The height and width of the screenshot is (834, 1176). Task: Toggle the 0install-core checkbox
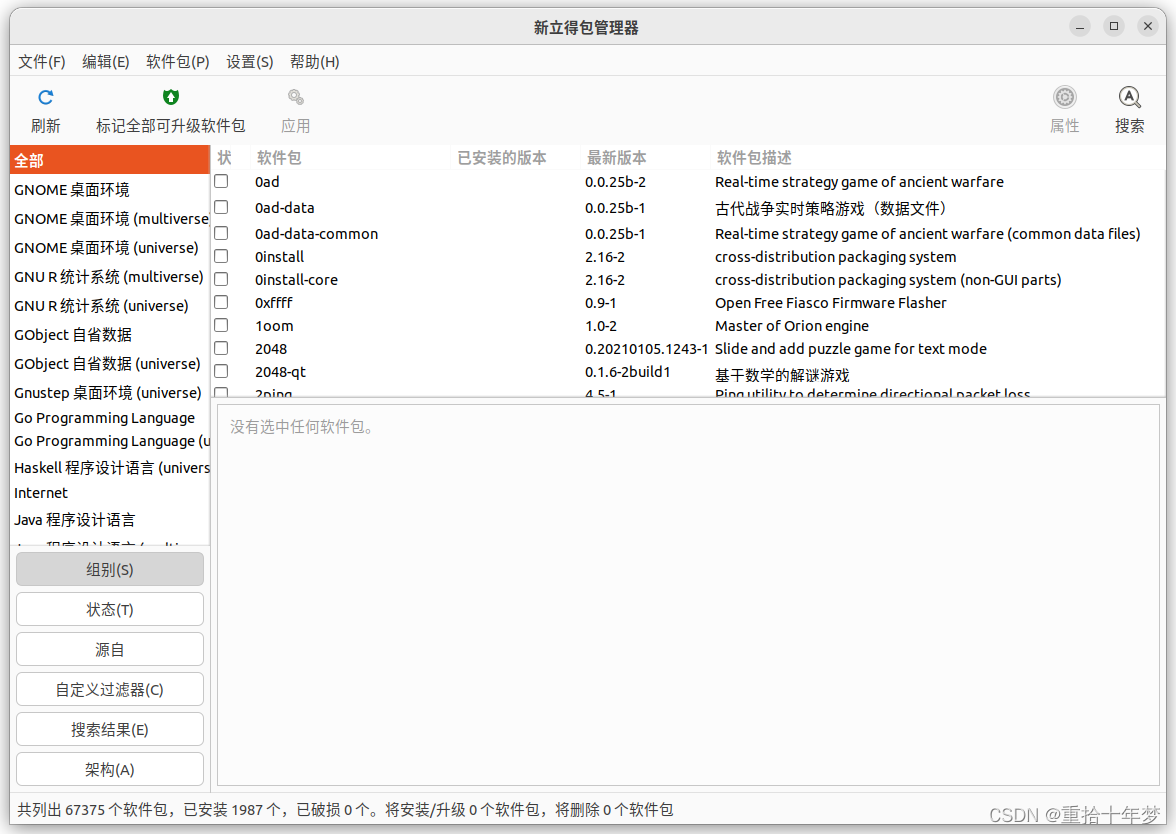coord(221,279)
